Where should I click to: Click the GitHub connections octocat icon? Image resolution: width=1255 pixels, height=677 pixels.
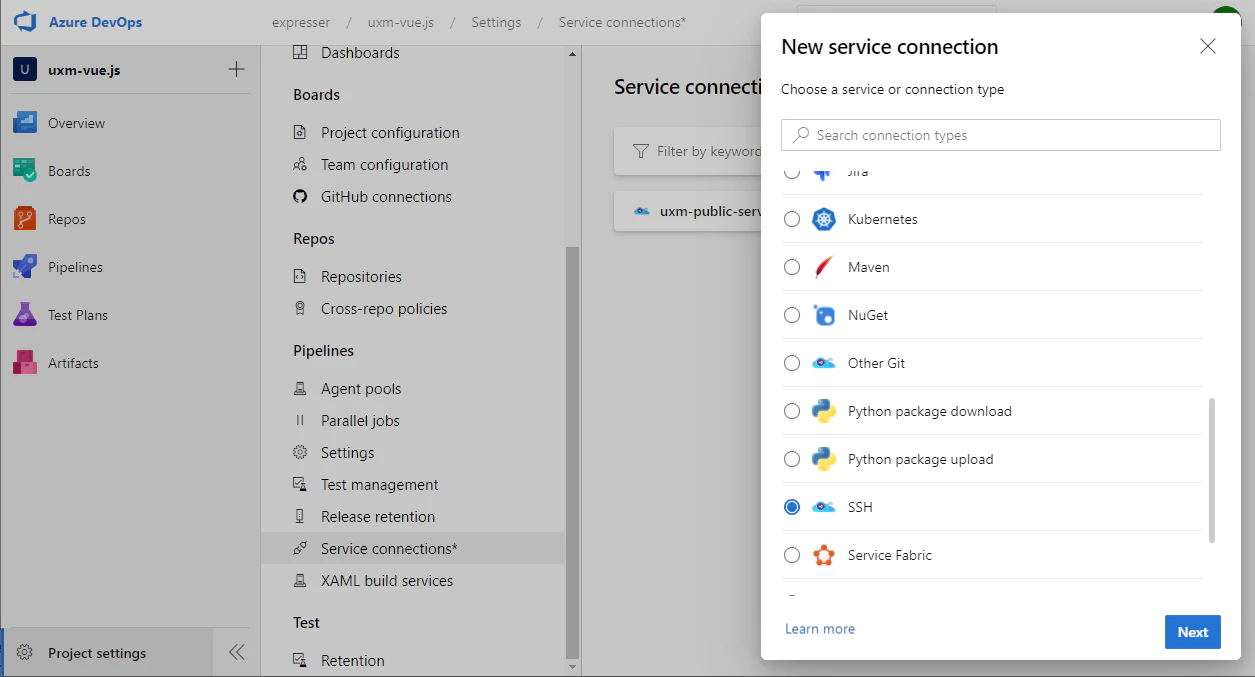[300, 197]
